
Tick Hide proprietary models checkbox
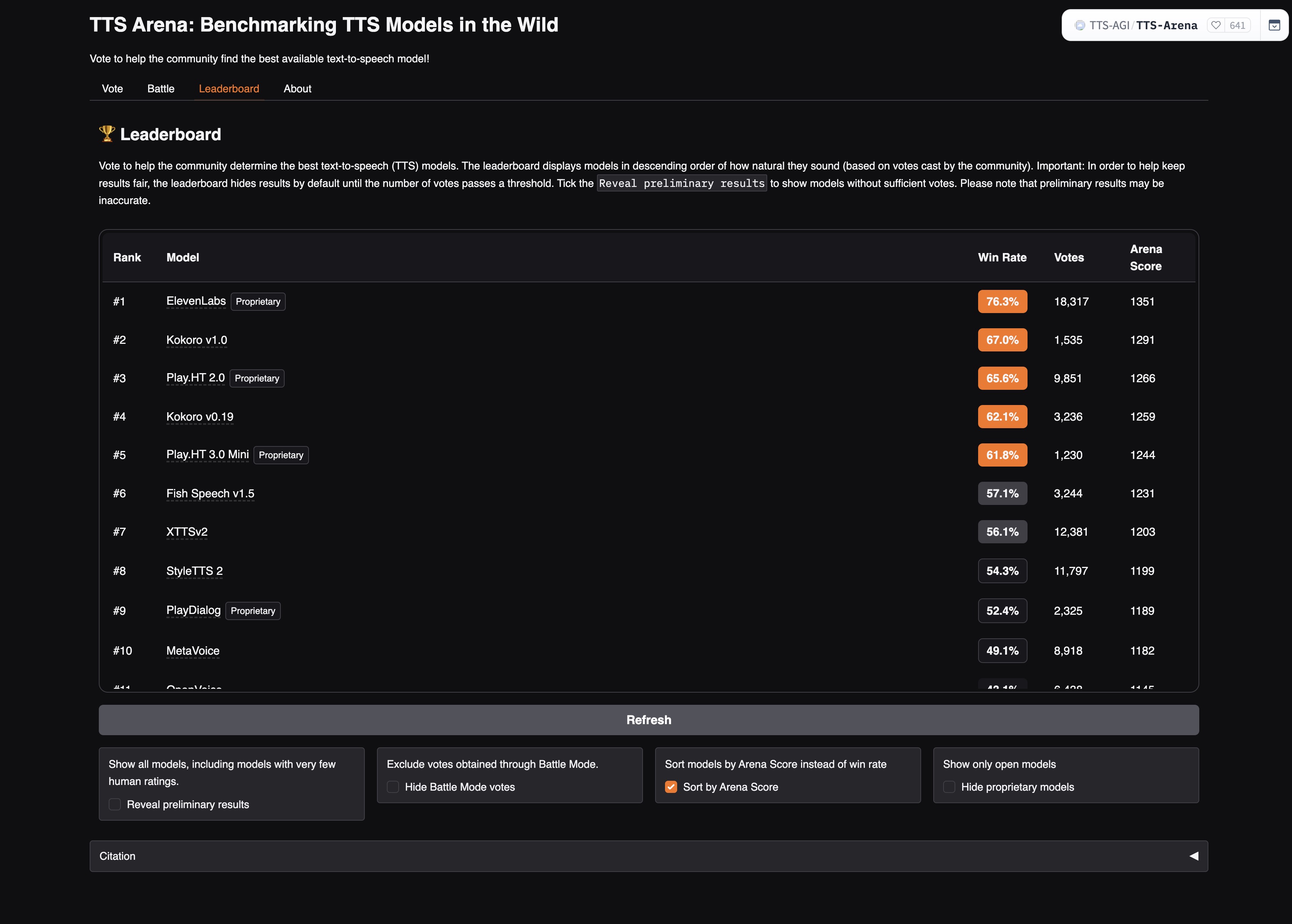point(949,787)
